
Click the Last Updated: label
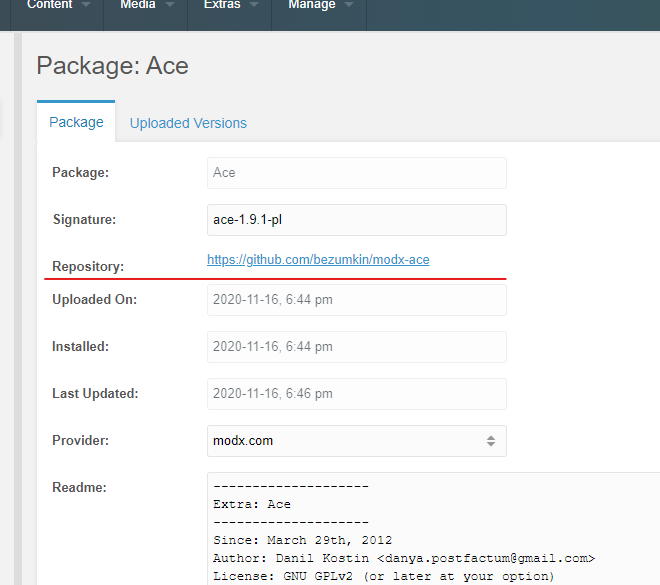tap(95, 394)
